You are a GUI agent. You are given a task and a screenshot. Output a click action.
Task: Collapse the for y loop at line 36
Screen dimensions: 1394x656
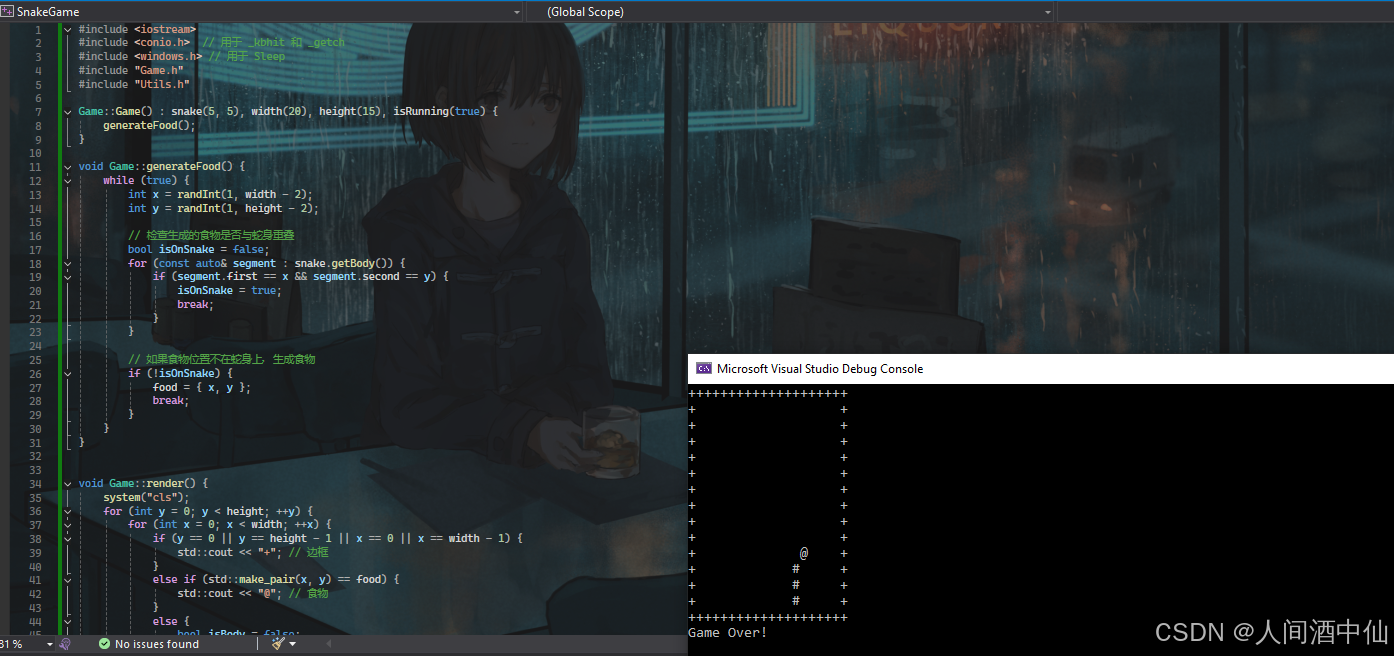[67, 511]
